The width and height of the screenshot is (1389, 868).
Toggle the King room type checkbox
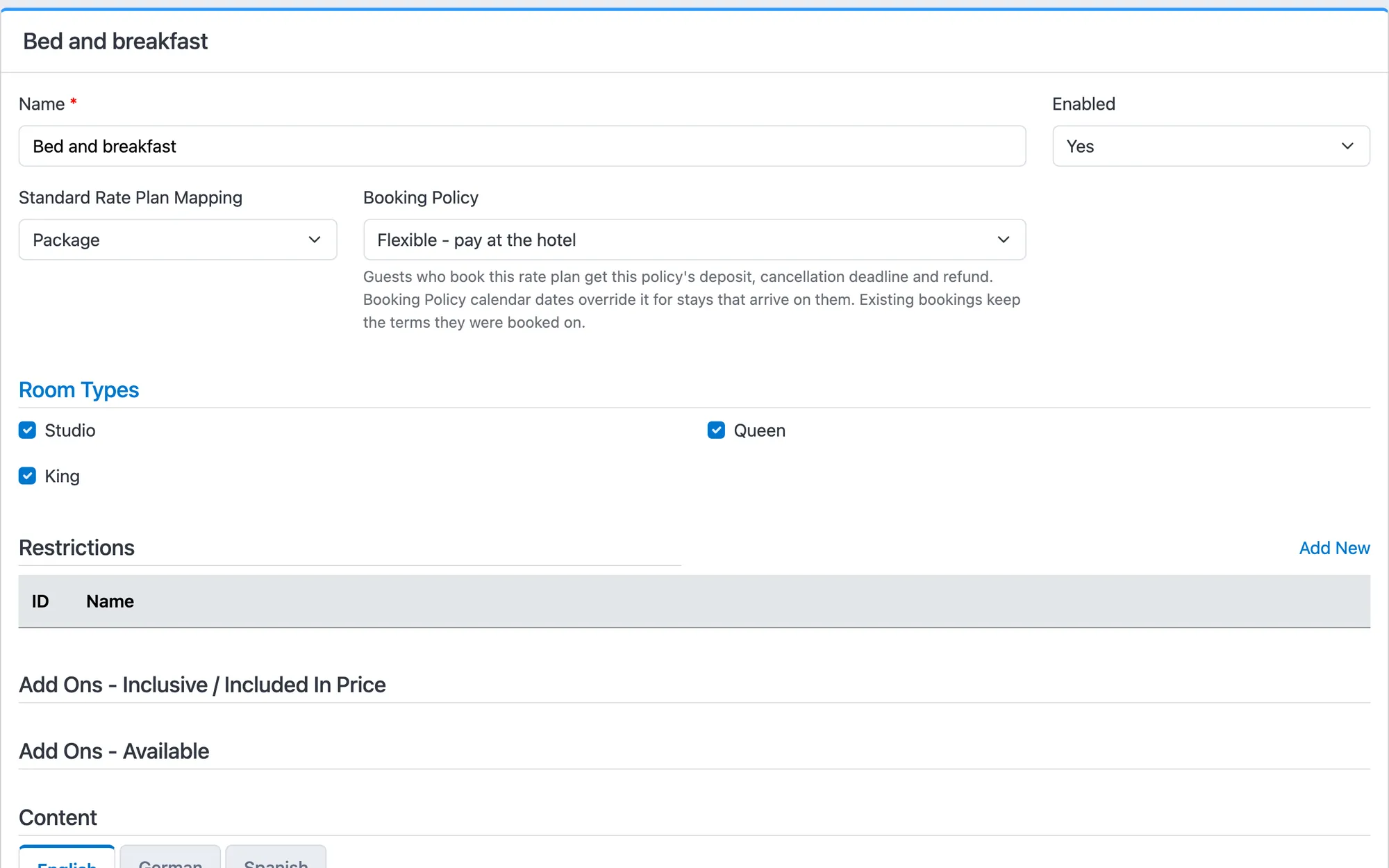27,476
